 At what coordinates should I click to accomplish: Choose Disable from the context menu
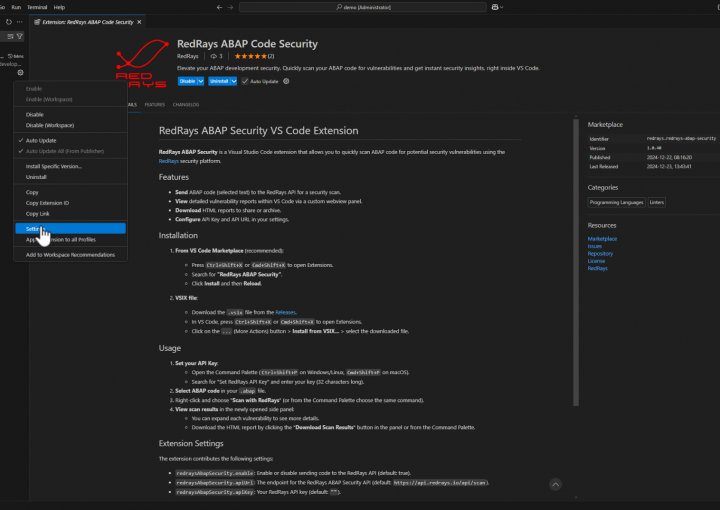click(70, 114)
